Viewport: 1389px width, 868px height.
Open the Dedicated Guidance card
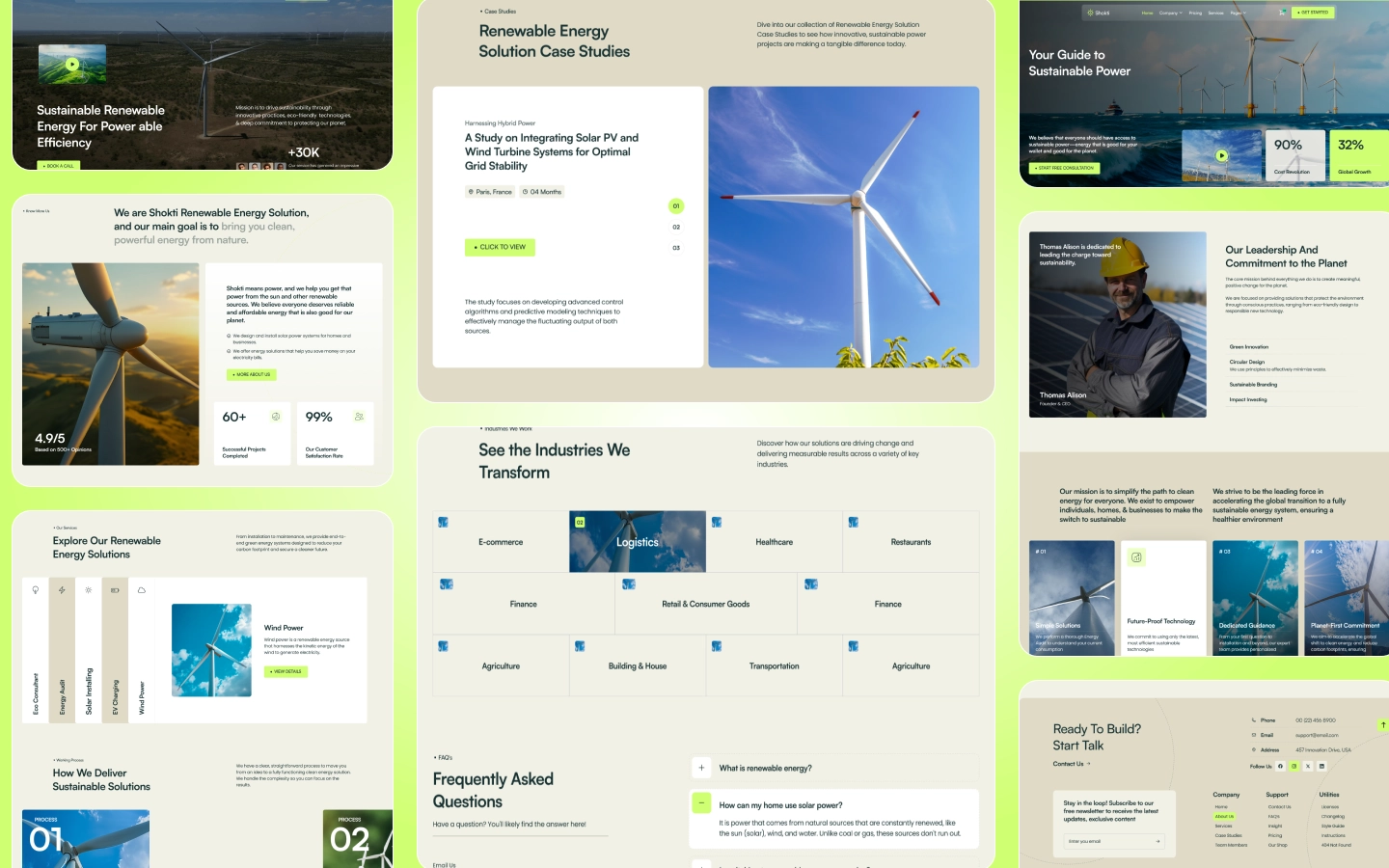click(x=1255, y=598)
